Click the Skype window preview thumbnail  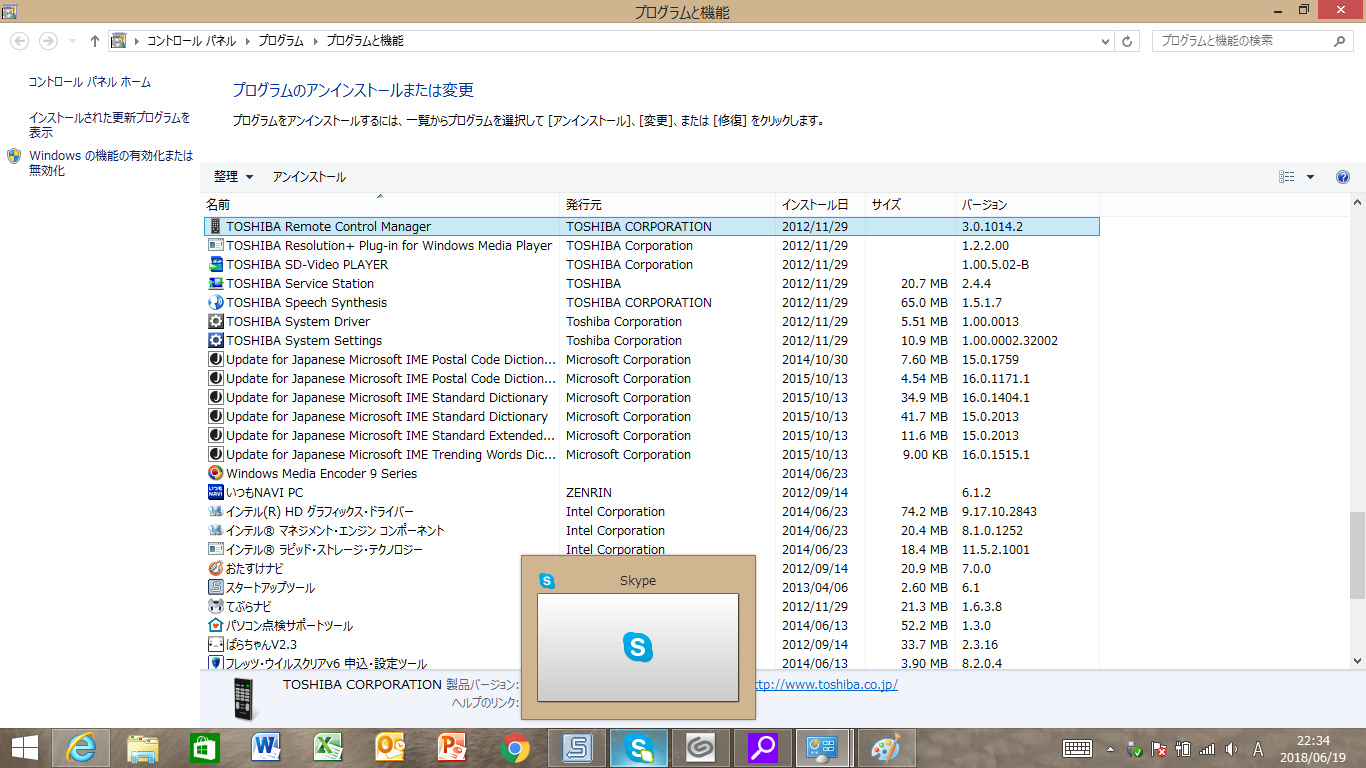pos(638,647)
